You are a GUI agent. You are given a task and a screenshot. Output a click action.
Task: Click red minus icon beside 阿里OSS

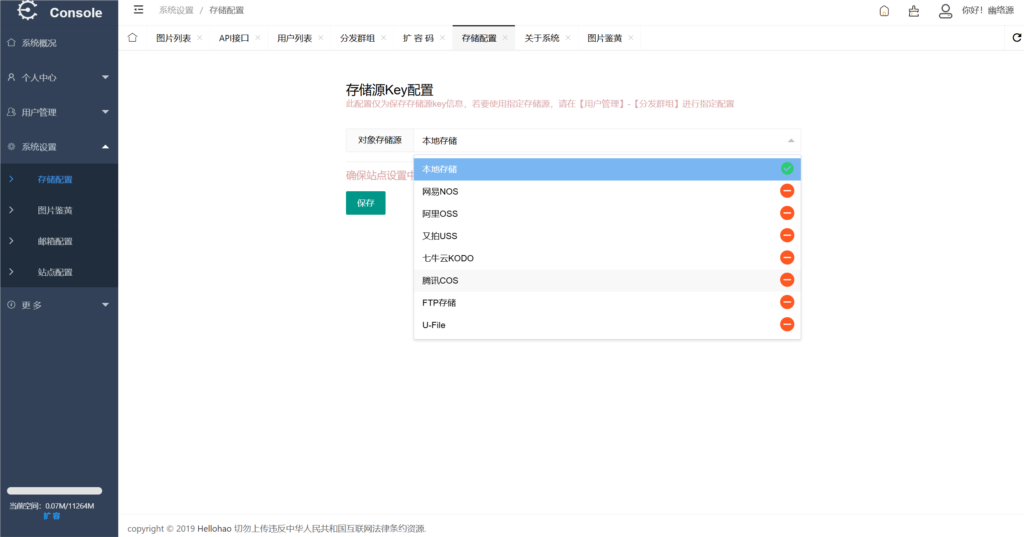point(787,213)
